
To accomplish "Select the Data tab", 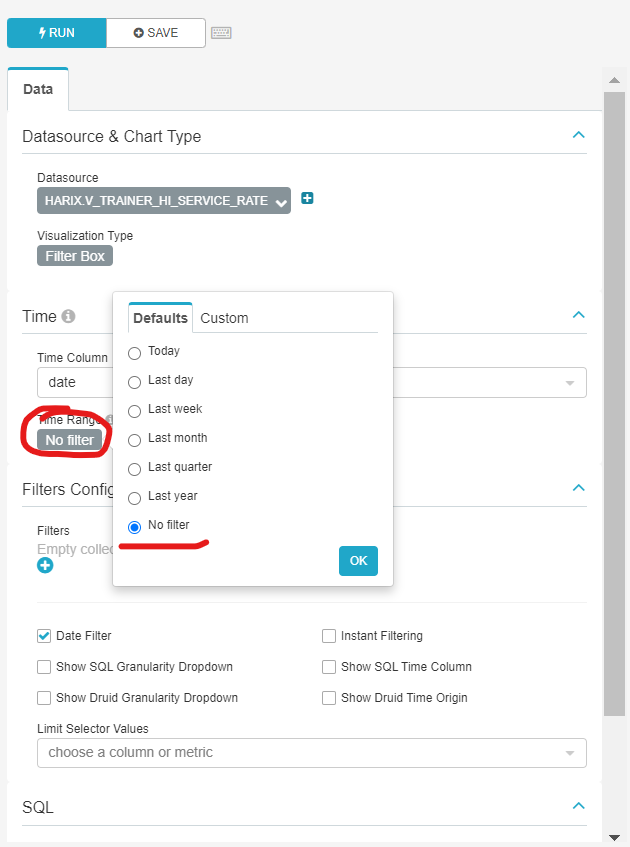I will pyautogui.click(x=38, y=89).
